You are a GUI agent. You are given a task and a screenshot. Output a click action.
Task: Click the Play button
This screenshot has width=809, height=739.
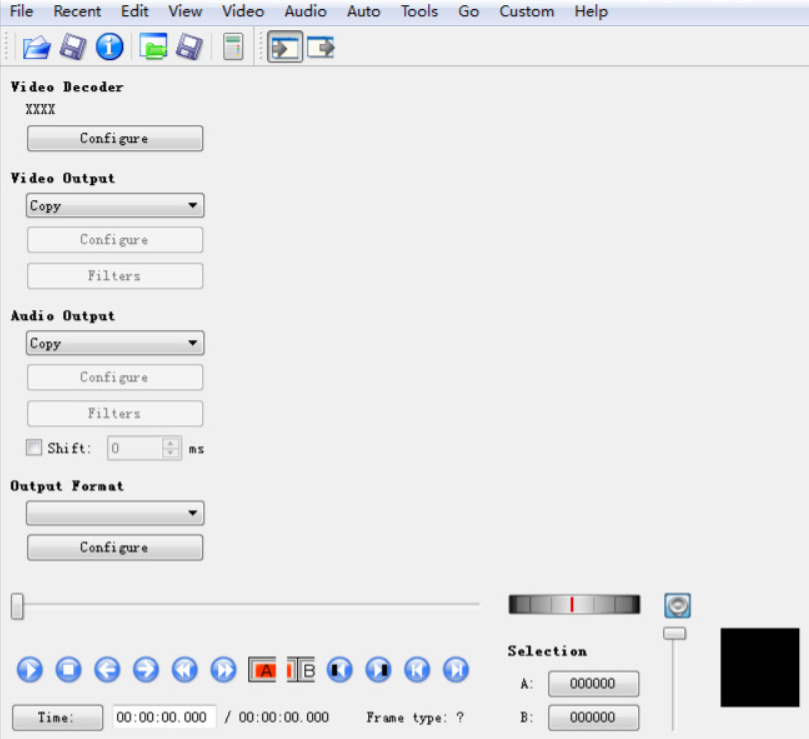[x=30, y=670]
